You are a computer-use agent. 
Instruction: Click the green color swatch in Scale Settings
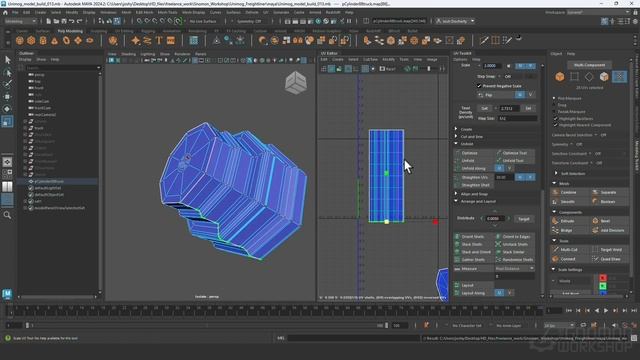[603, 286]
